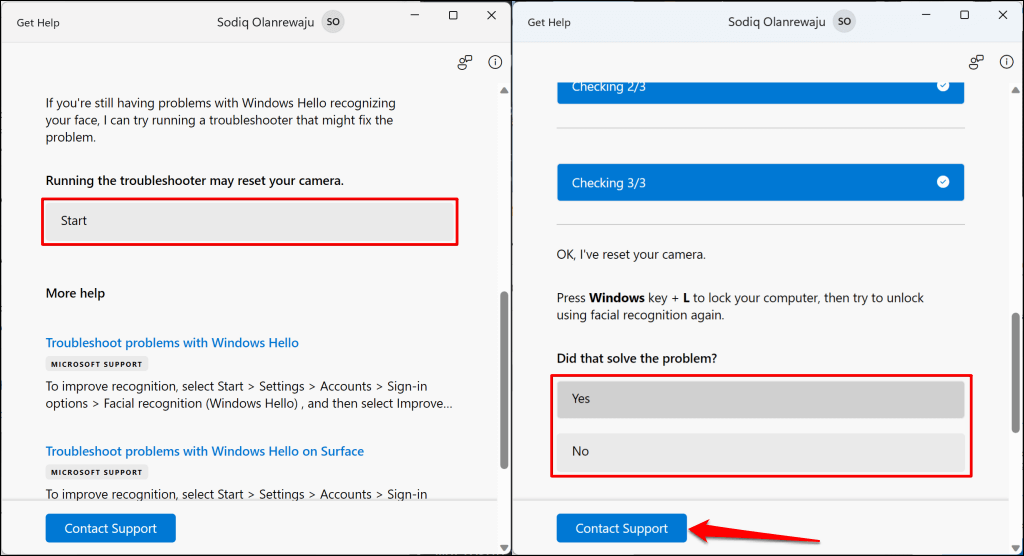Open Troubleshoot problems with Windows Hello link
This screenshot has width=1024, height=556.
point(172,343)
